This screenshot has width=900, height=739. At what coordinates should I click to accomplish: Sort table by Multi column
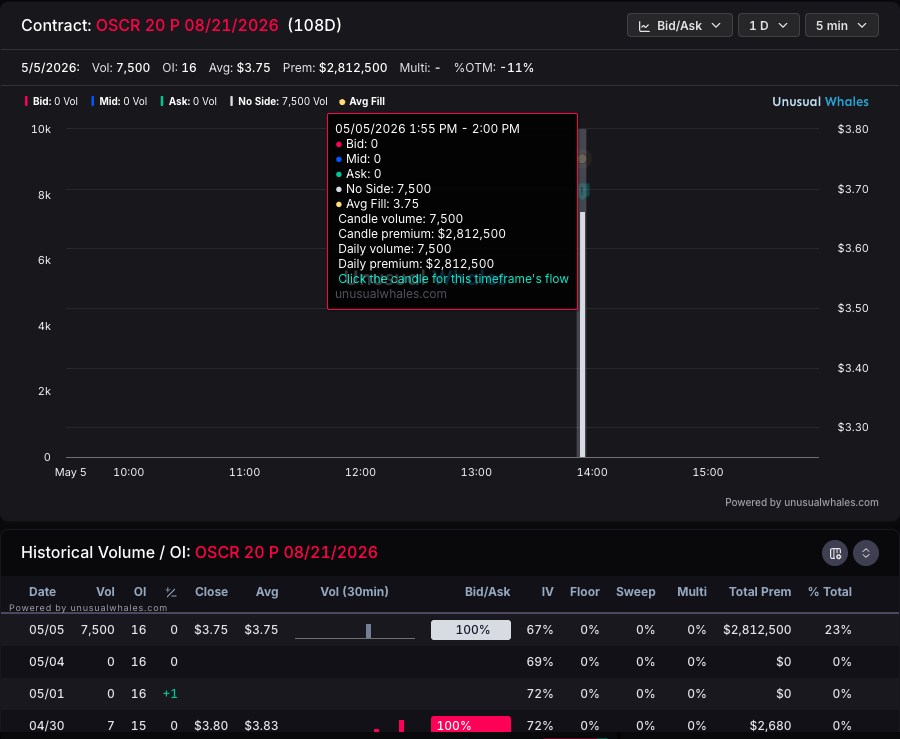click(x=692, y=592)
